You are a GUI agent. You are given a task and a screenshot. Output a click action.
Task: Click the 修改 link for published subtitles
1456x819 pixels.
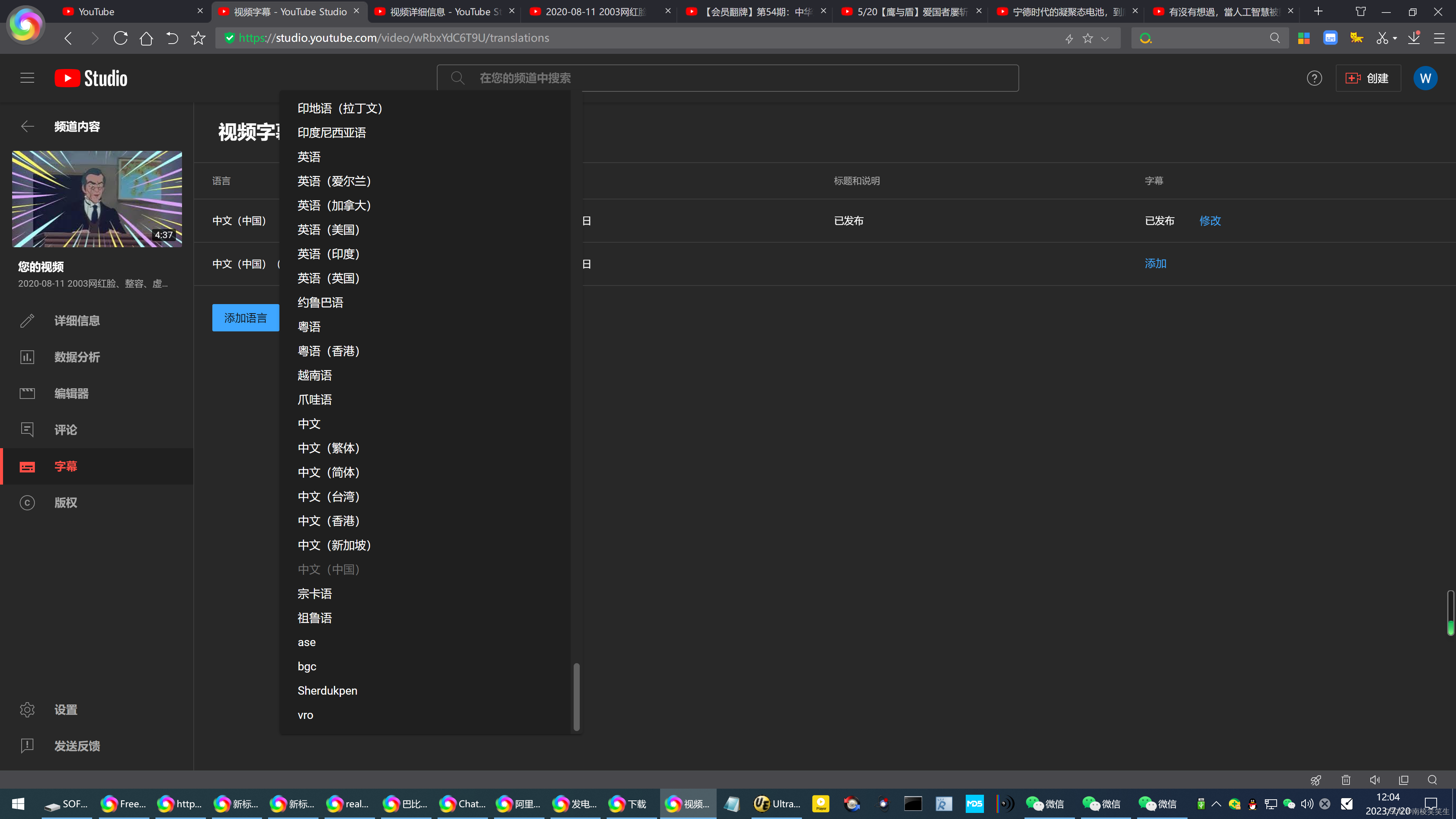pyautogui.click(x=1210, y=220)
